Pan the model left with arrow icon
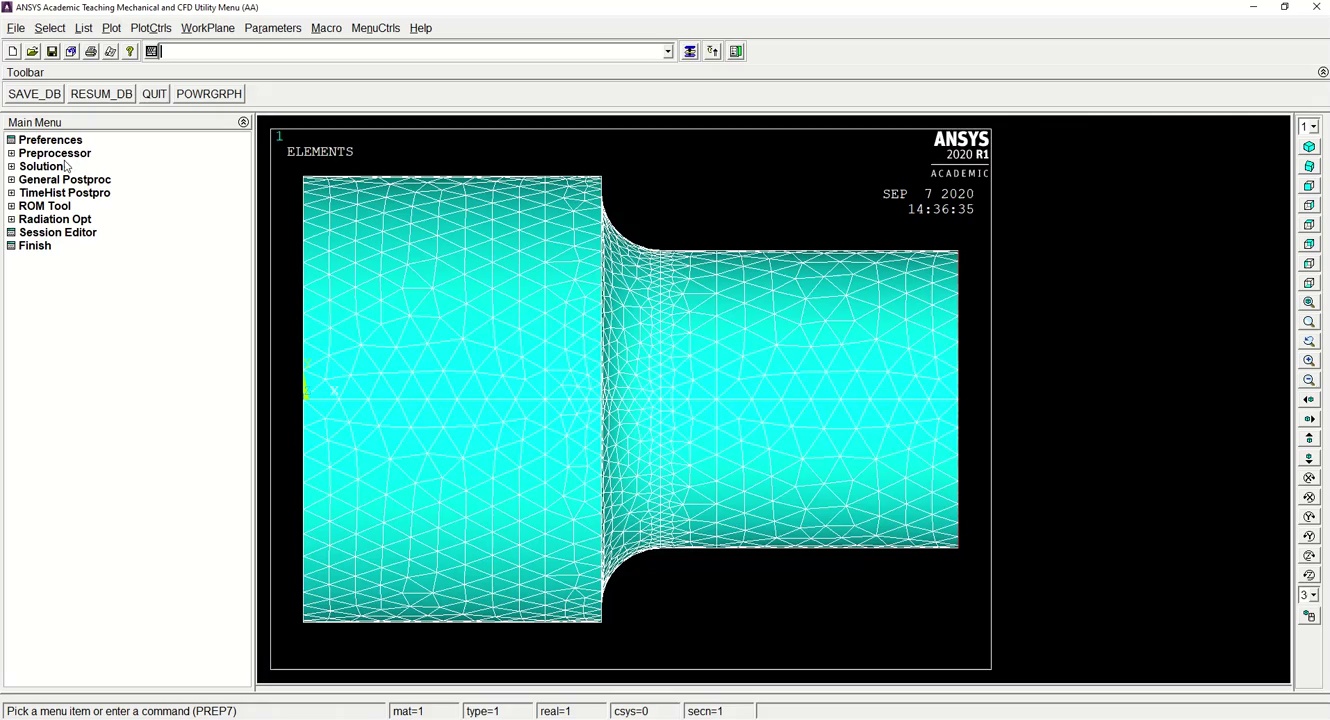This screenshot has height=720, width=1330. 1309,399
